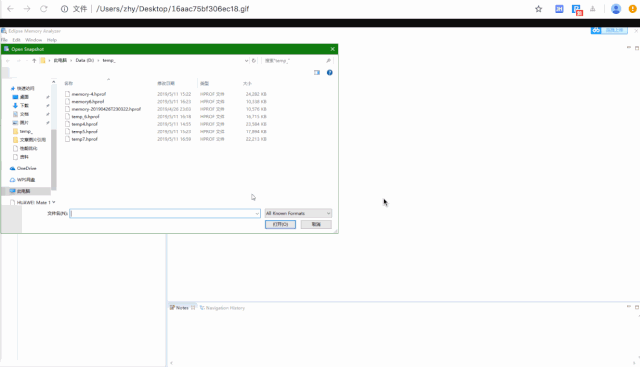Open the File menu in Memory Analyzer
Screen dimensions: 640x367
coord(4,40)
